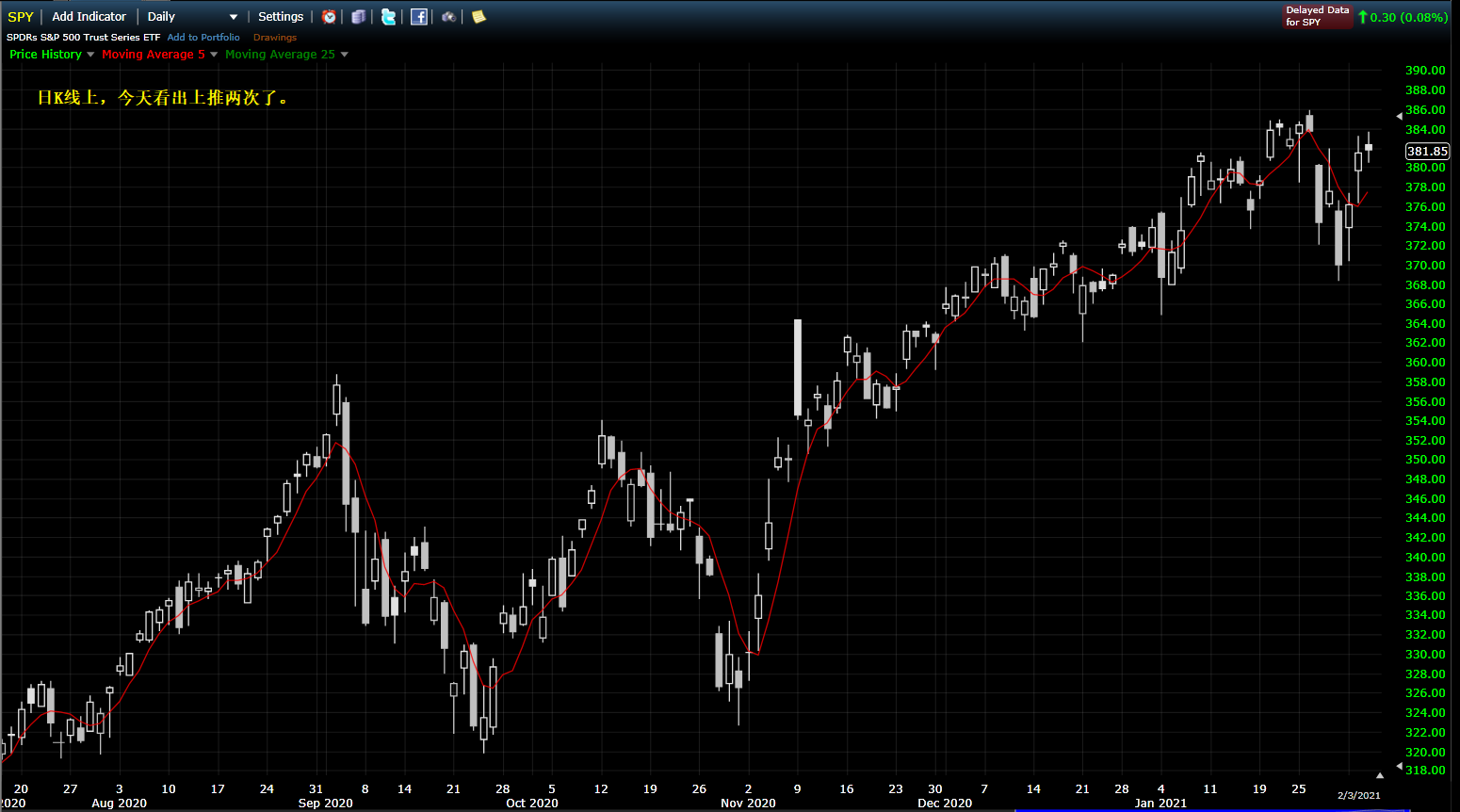Expand the Moving Average 5 options
The width and height of the screenshot is (1460, 812).
[214, 55]
